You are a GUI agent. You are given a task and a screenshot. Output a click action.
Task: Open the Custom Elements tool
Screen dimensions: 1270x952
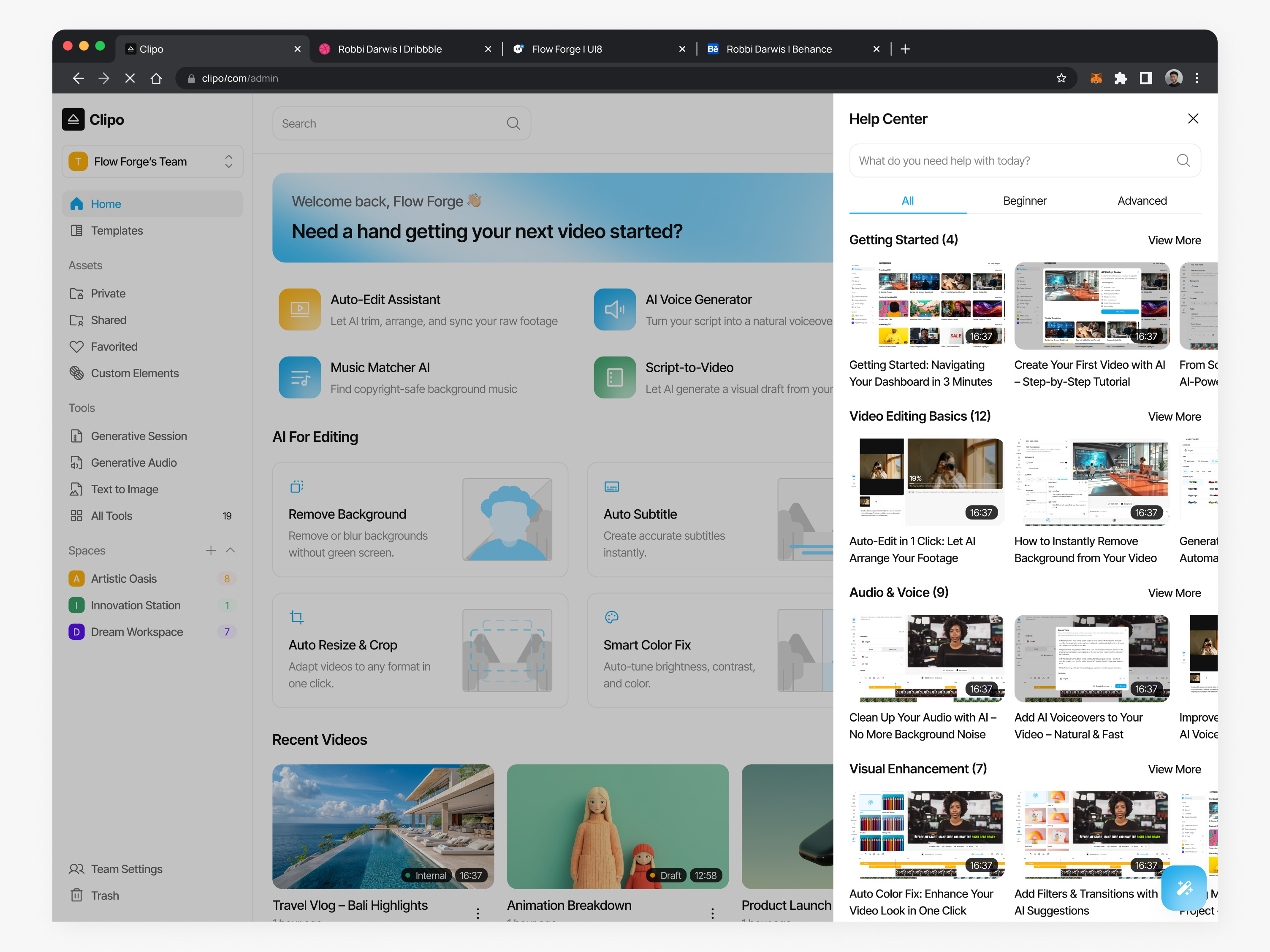pos(134,373)
